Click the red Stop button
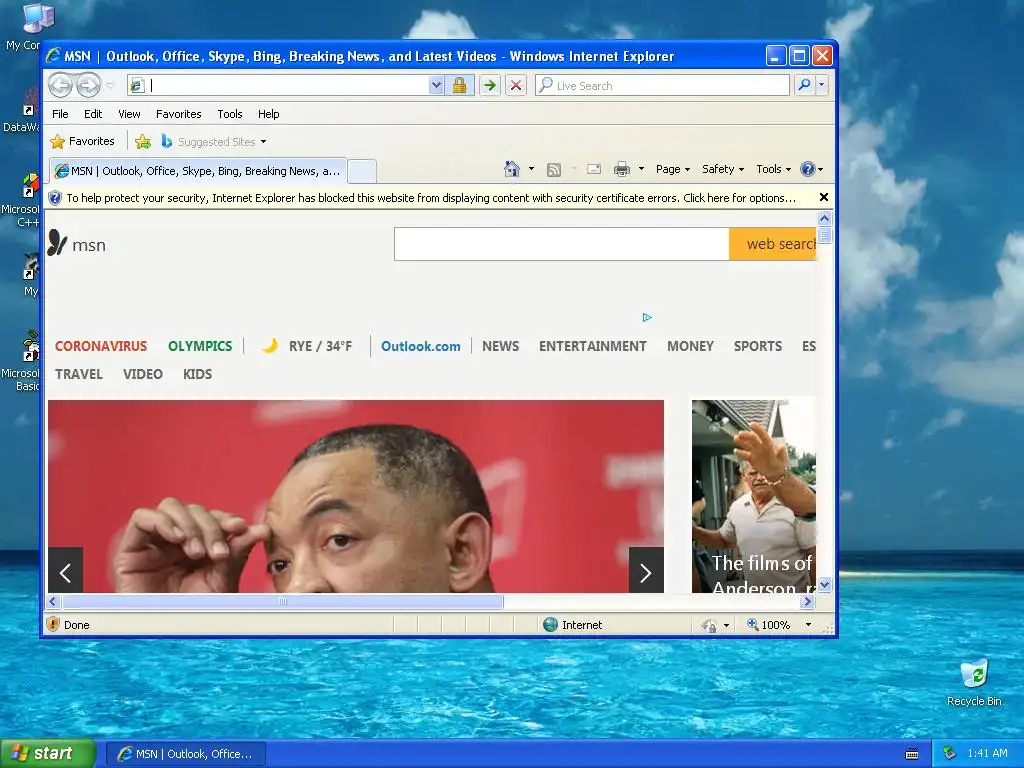The image size is (1024, 768). pos(516,86)
